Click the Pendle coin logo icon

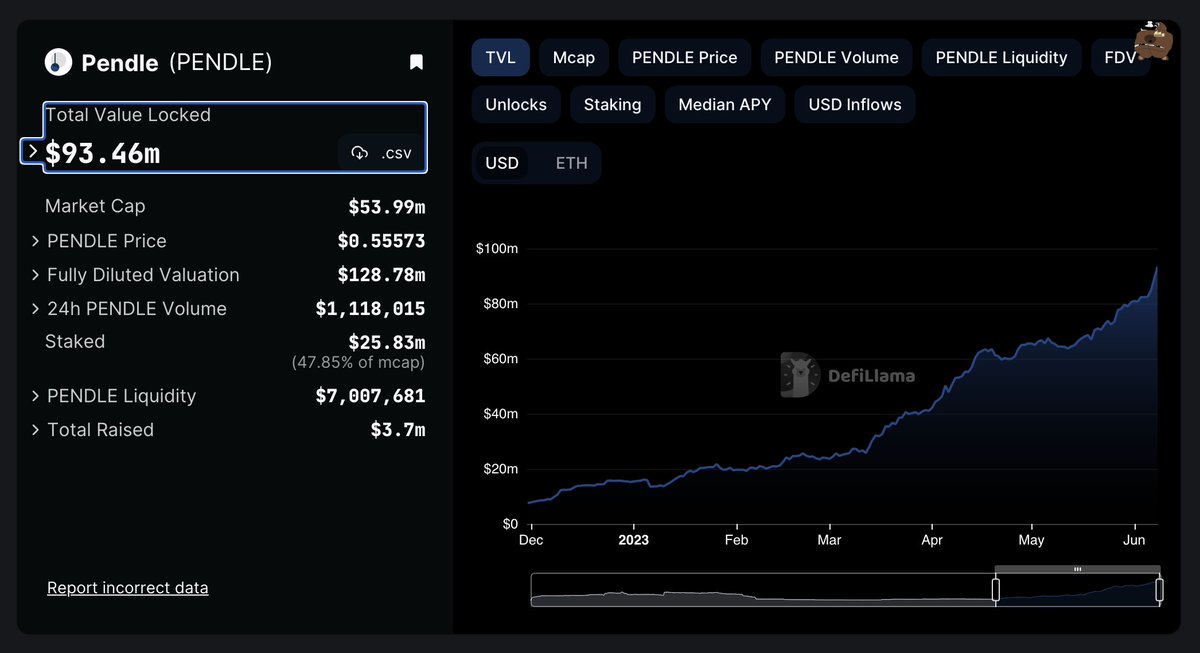(x=58, y=61)
